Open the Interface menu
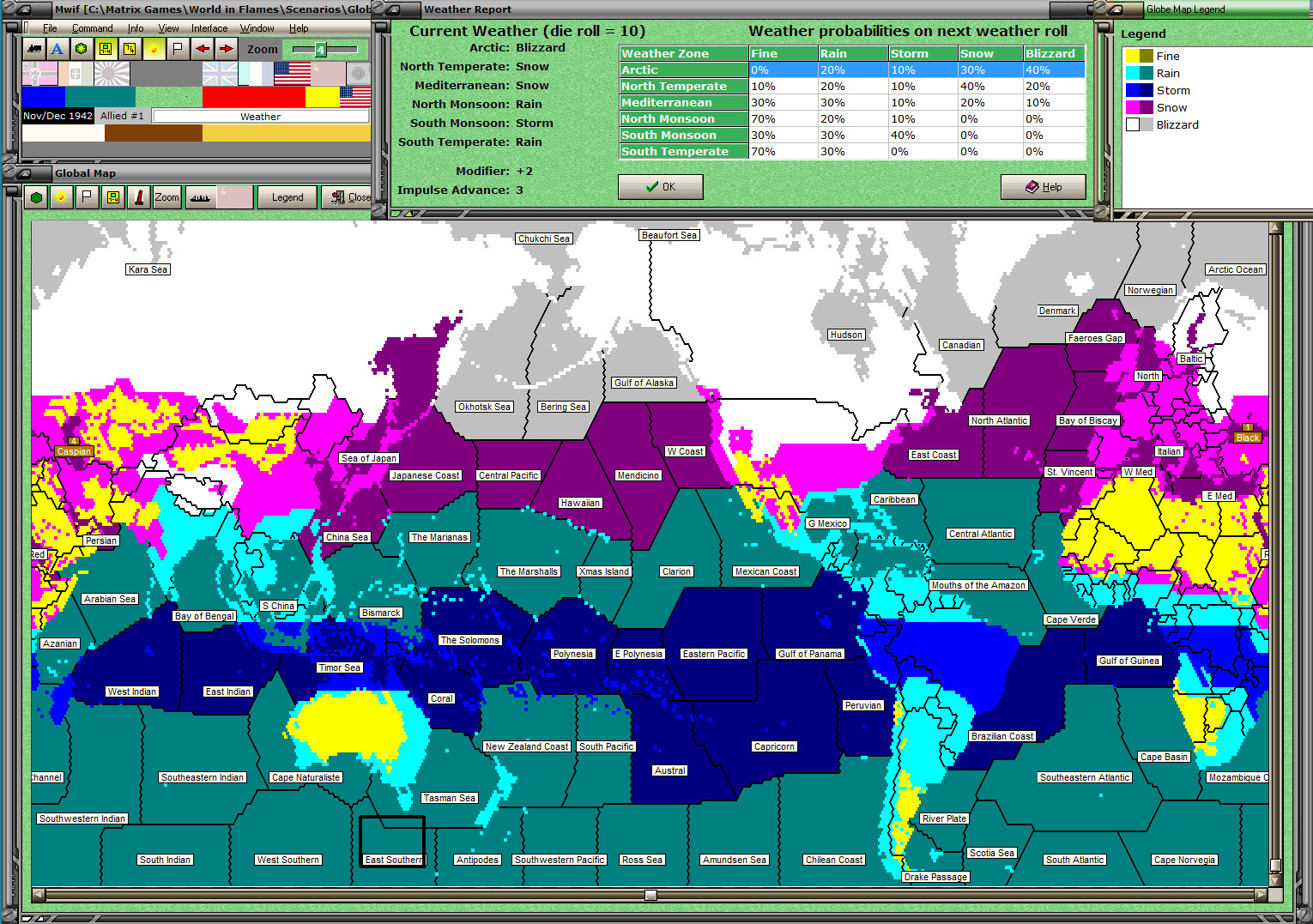This screenshot has width=1313, height=924. pos(209,28)
